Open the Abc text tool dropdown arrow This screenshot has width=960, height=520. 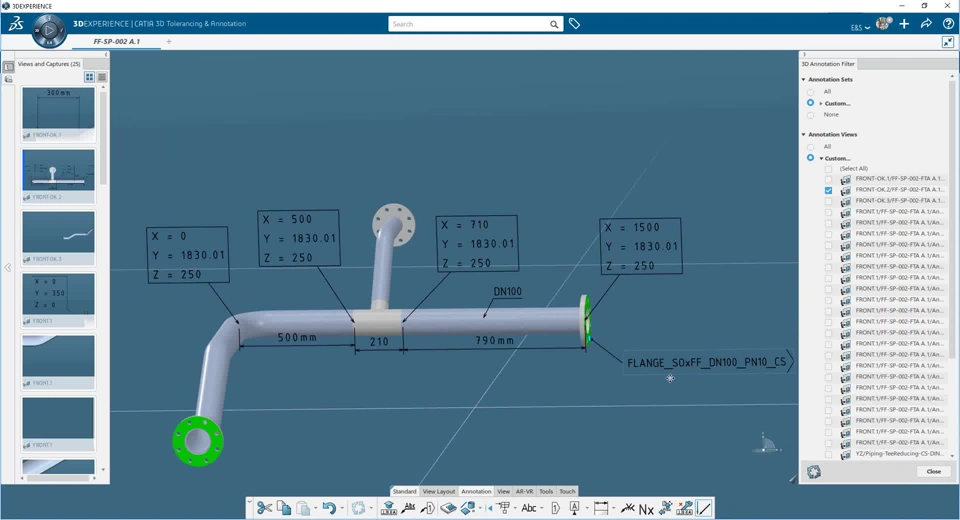[x=542, y=508]
